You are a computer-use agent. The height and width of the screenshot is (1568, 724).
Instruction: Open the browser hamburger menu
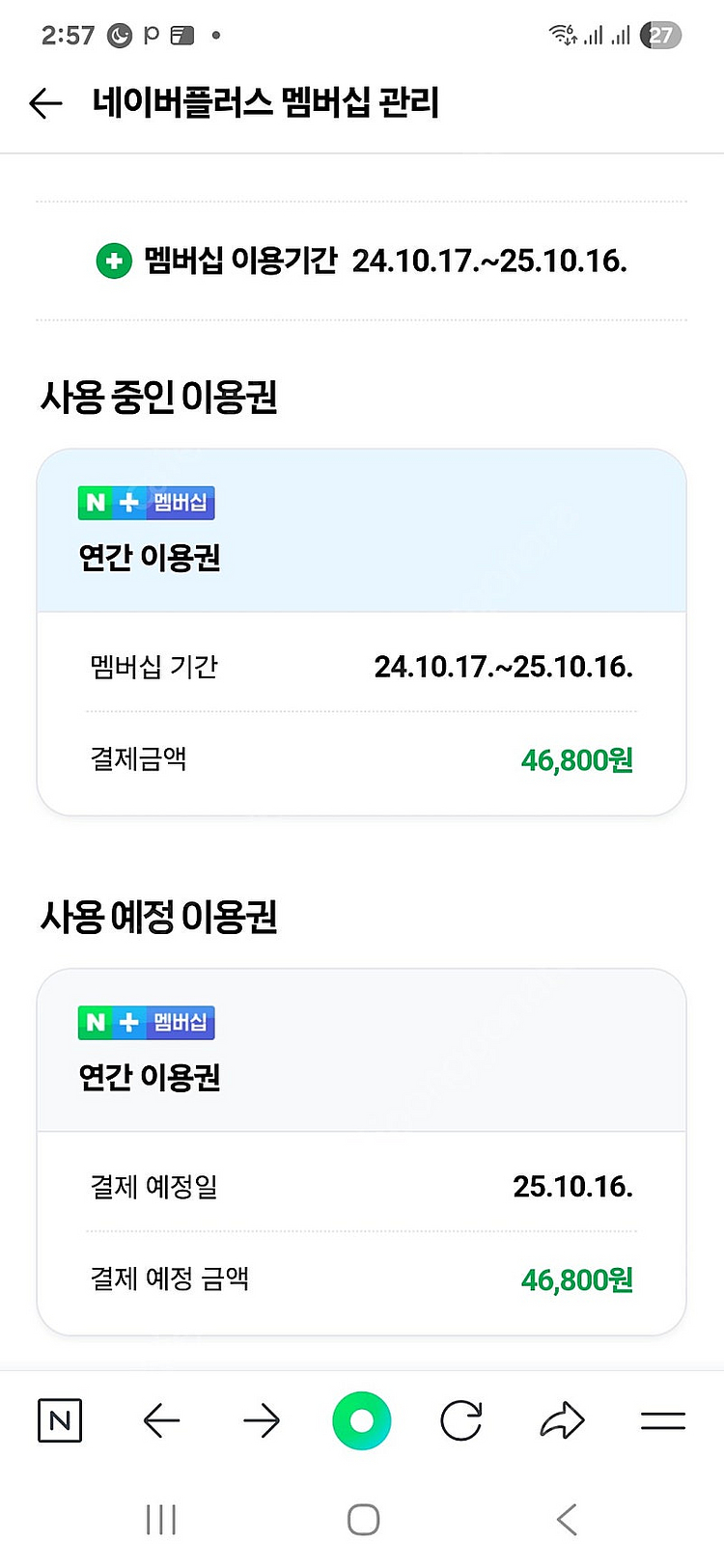pos(663,1420)
